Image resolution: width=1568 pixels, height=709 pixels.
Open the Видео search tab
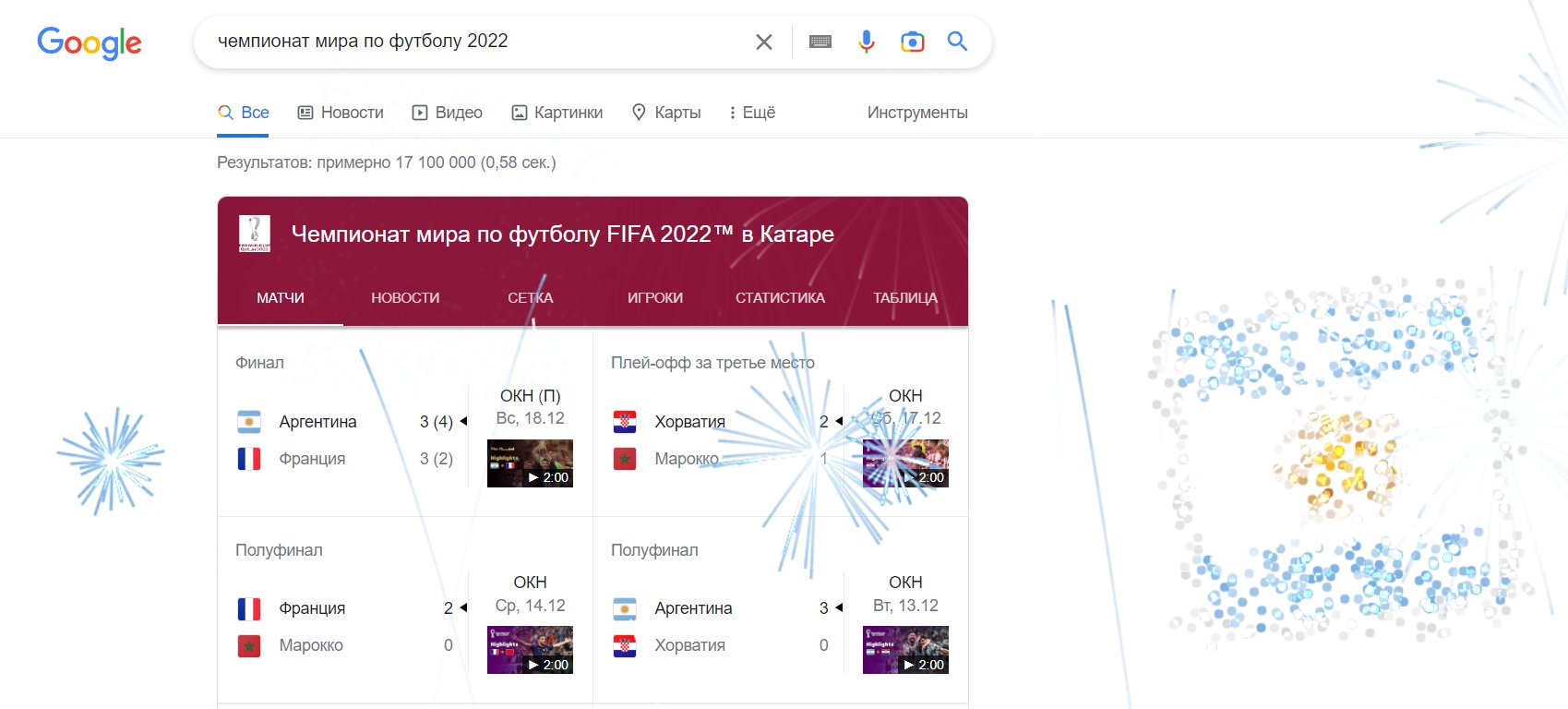coord(448,113)
